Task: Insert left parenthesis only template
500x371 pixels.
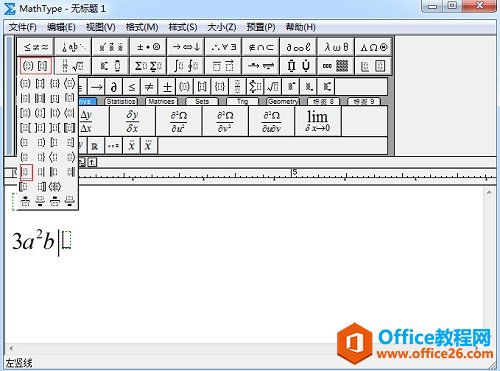Action: coord(25,142)
